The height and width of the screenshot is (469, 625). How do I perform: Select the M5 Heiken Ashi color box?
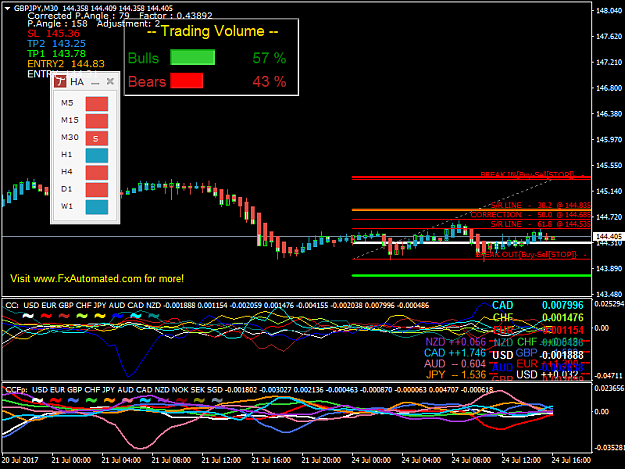97,104
